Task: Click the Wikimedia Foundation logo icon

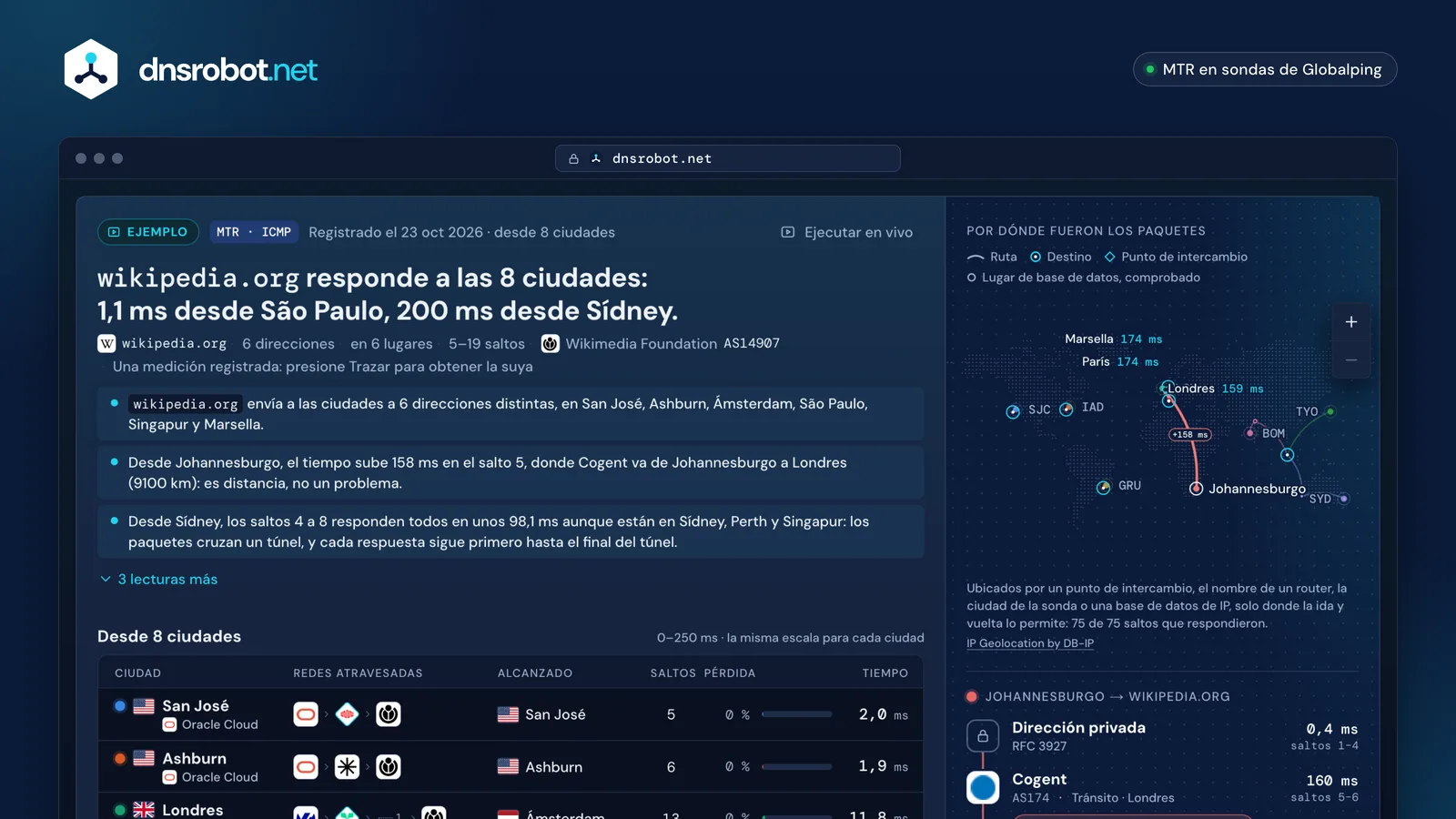Action: point(550,343)
